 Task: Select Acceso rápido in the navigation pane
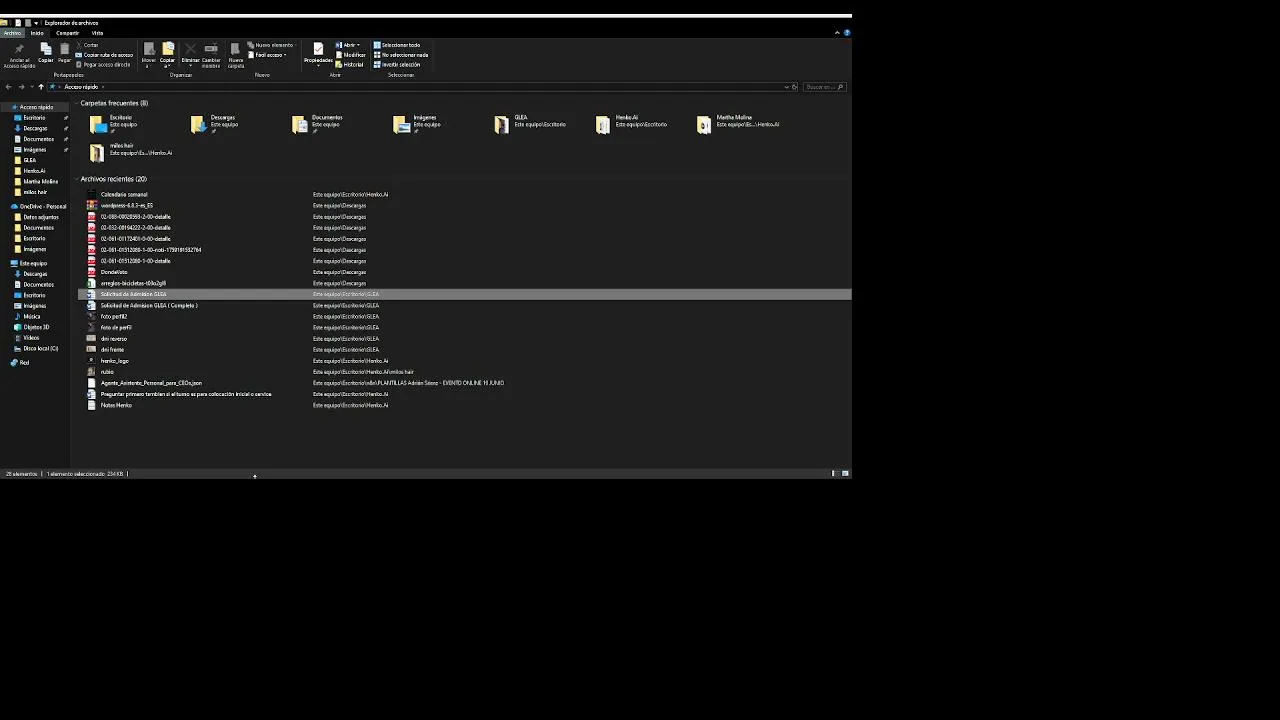point(36,107)
